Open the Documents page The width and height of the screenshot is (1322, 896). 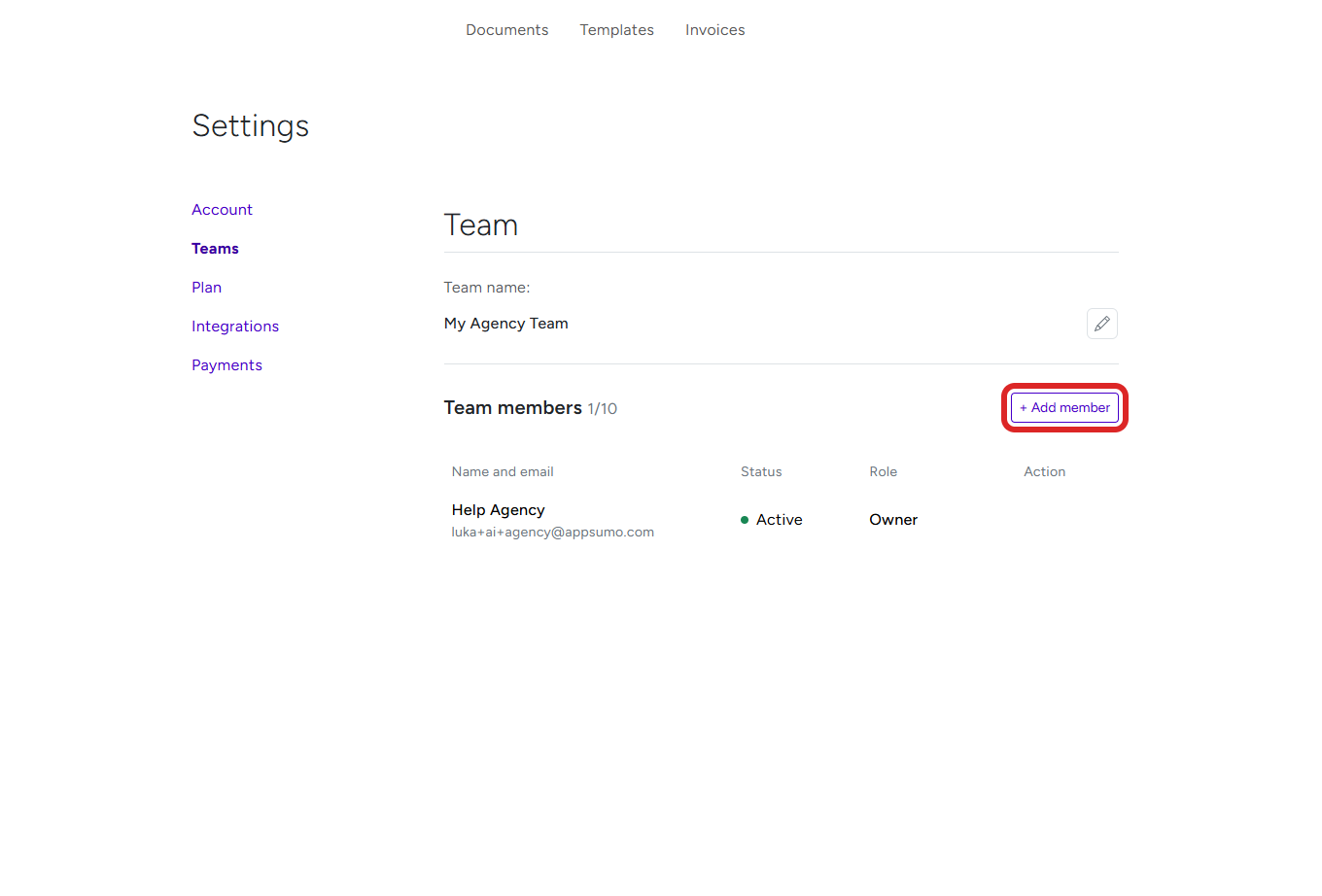coord(506,29)
